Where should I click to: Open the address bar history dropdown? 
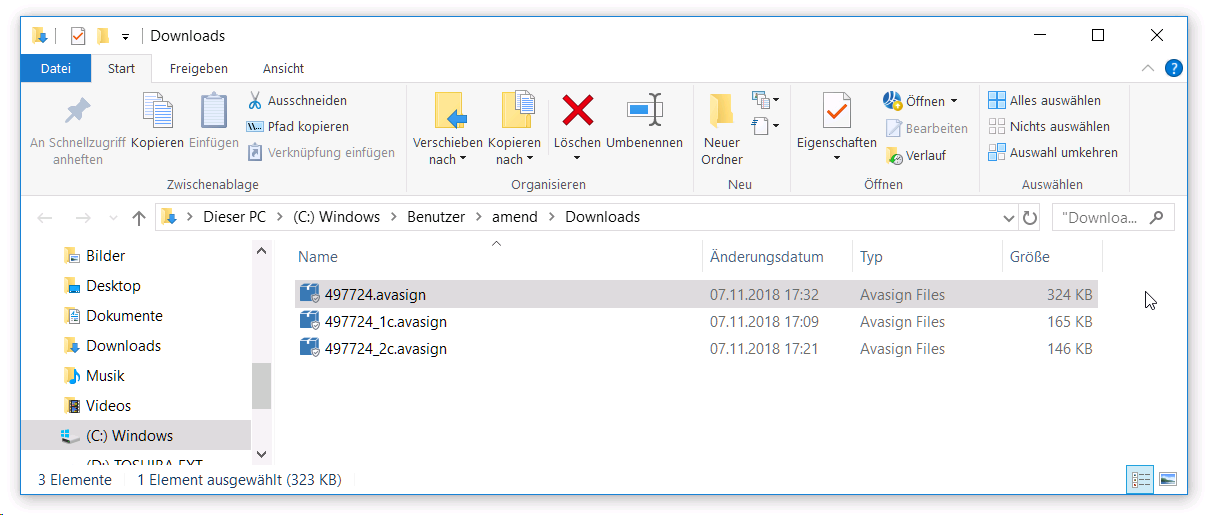pyautogui.click(x=1008, y=217)
